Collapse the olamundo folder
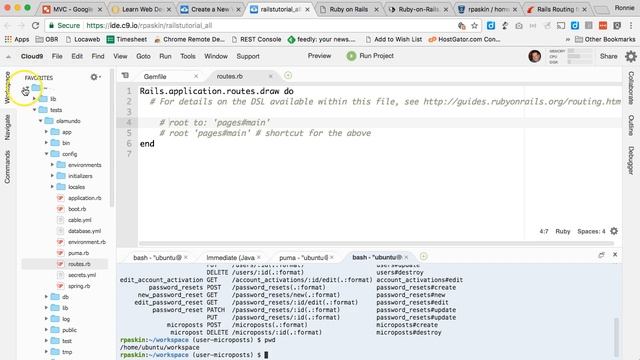The width and height of the screenshot is (640, 360). coord(40,121)
